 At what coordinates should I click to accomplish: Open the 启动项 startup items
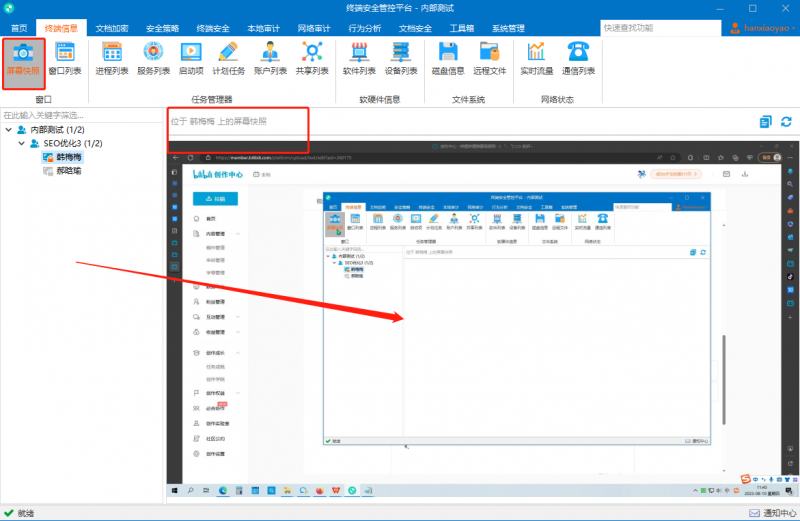191,59
